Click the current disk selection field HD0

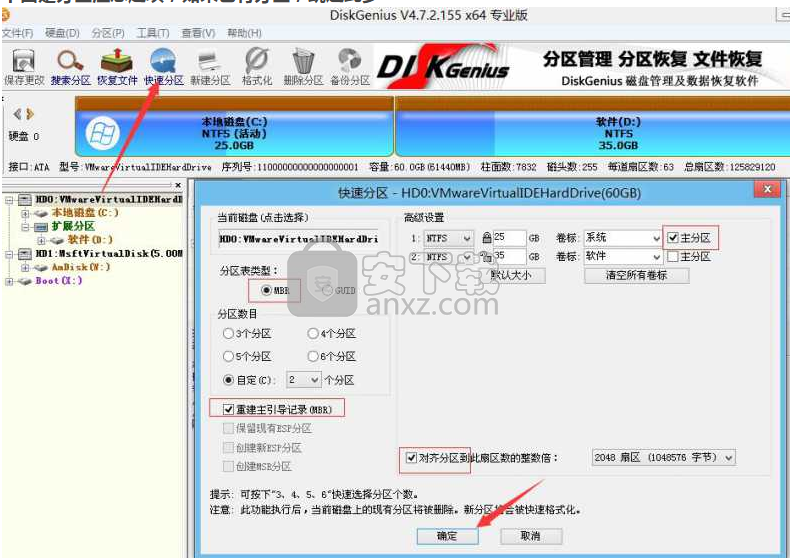(x=299, y=239)
